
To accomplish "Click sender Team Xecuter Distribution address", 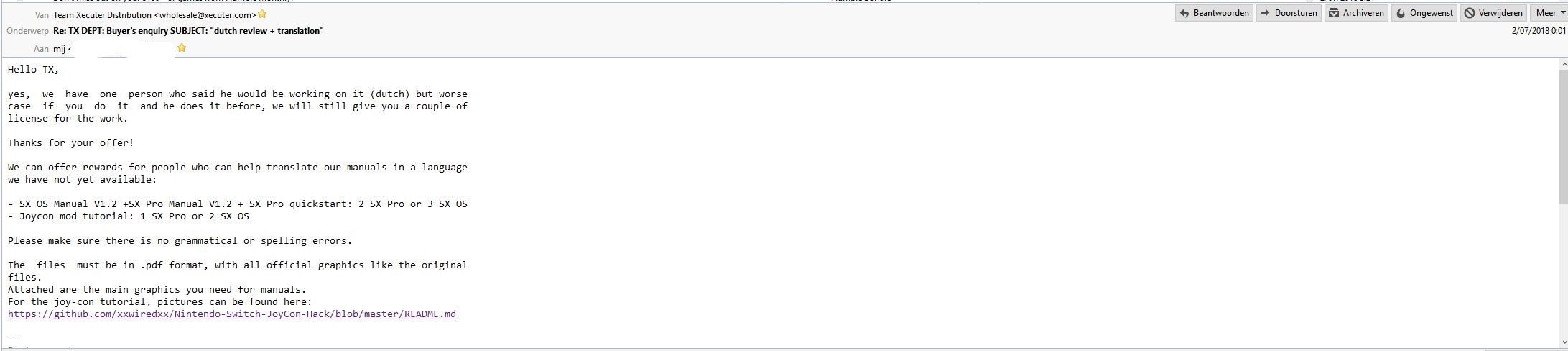I will [x=154, y=15].
